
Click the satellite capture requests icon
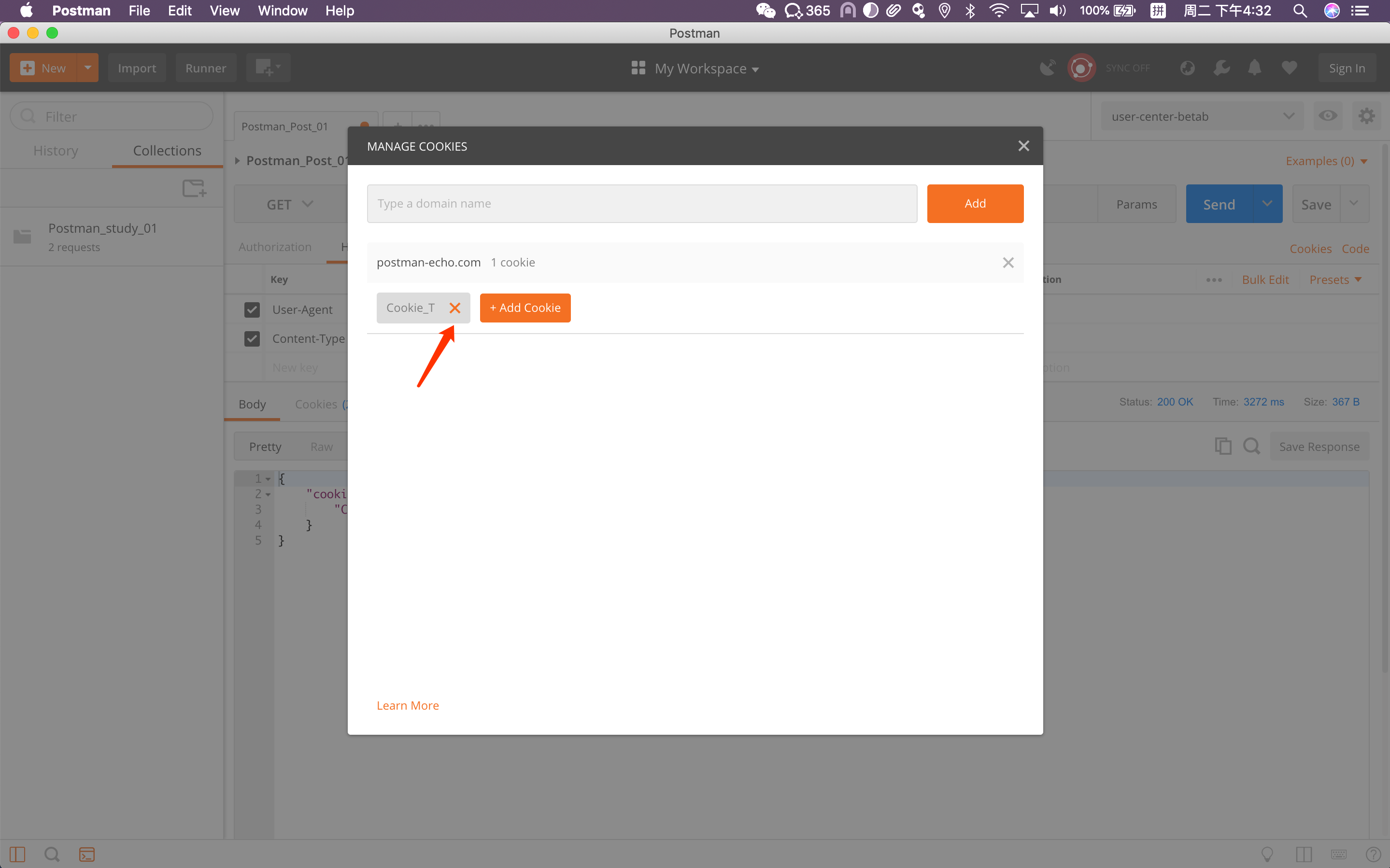click(1047, 68)
